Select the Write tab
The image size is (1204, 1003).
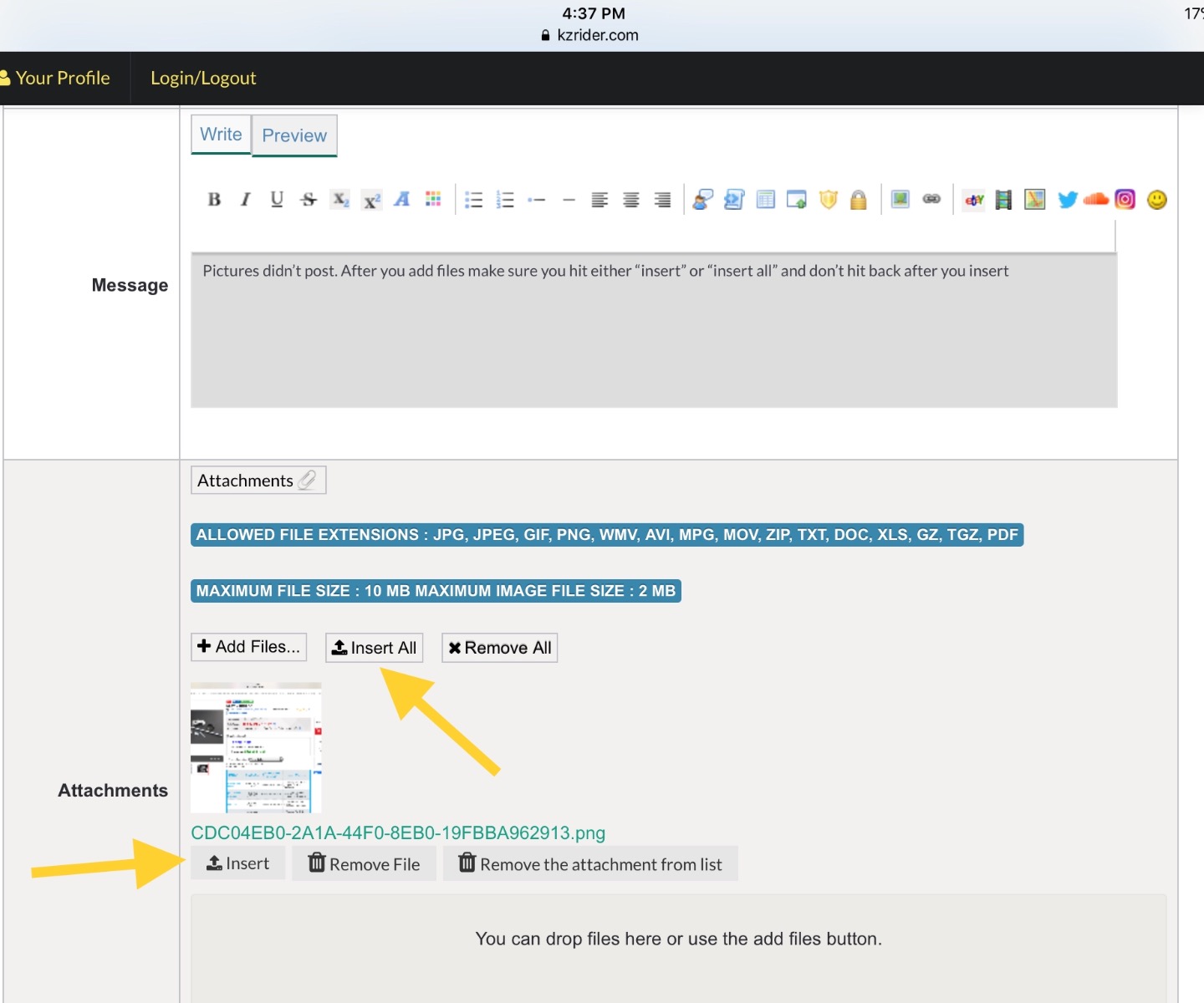tap(221, 135)
